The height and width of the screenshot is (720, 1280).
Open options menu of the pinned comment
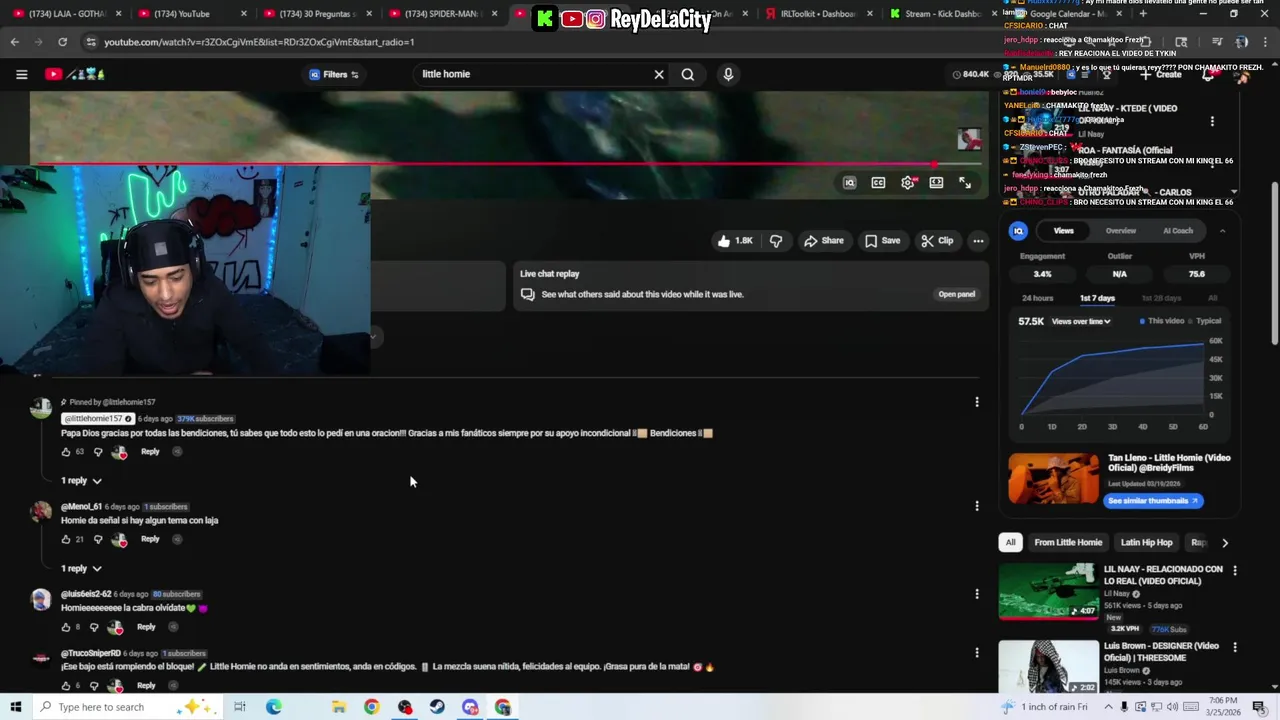(977, 402)
